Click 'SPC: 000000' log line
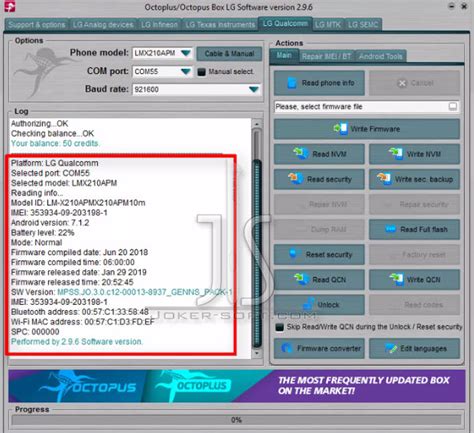The height and width of the screenshot is (433, 474). pyautogui.click(x=35, y=332)
